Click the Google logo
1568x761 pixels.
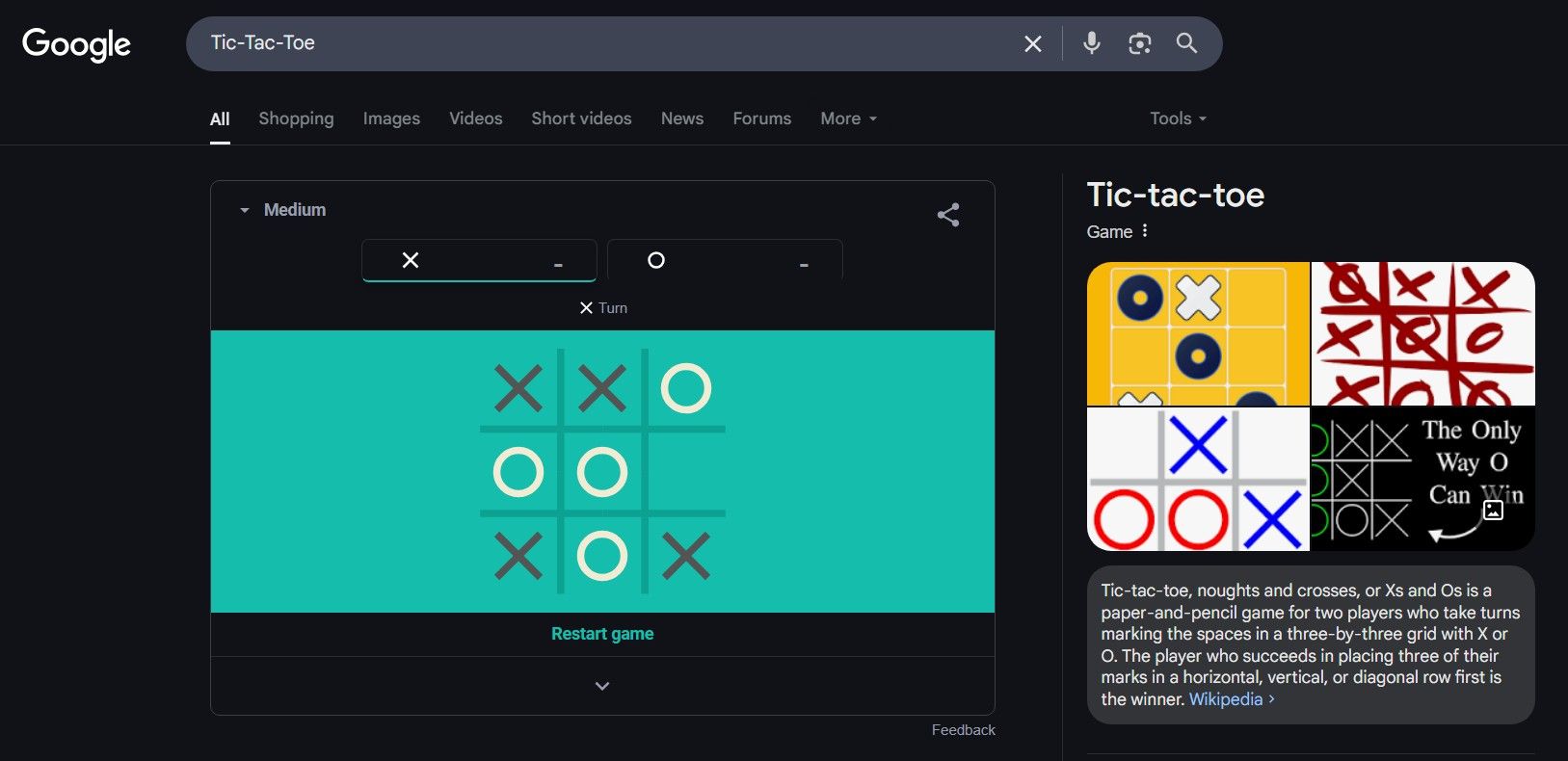point(76,43)
